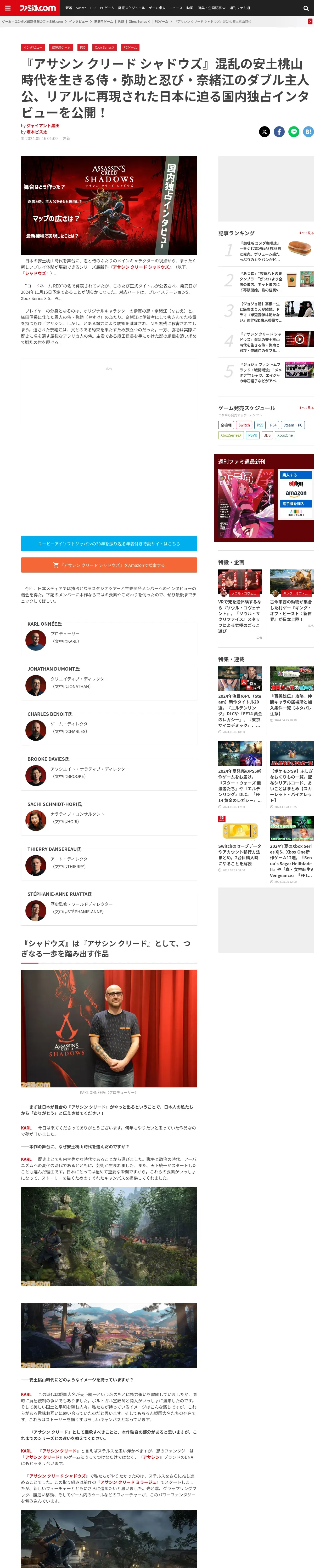The image size is (314, 1568).
Task: Click the blue Ubisoft Japan 30th anniversary button
Action: click(109, 544)
